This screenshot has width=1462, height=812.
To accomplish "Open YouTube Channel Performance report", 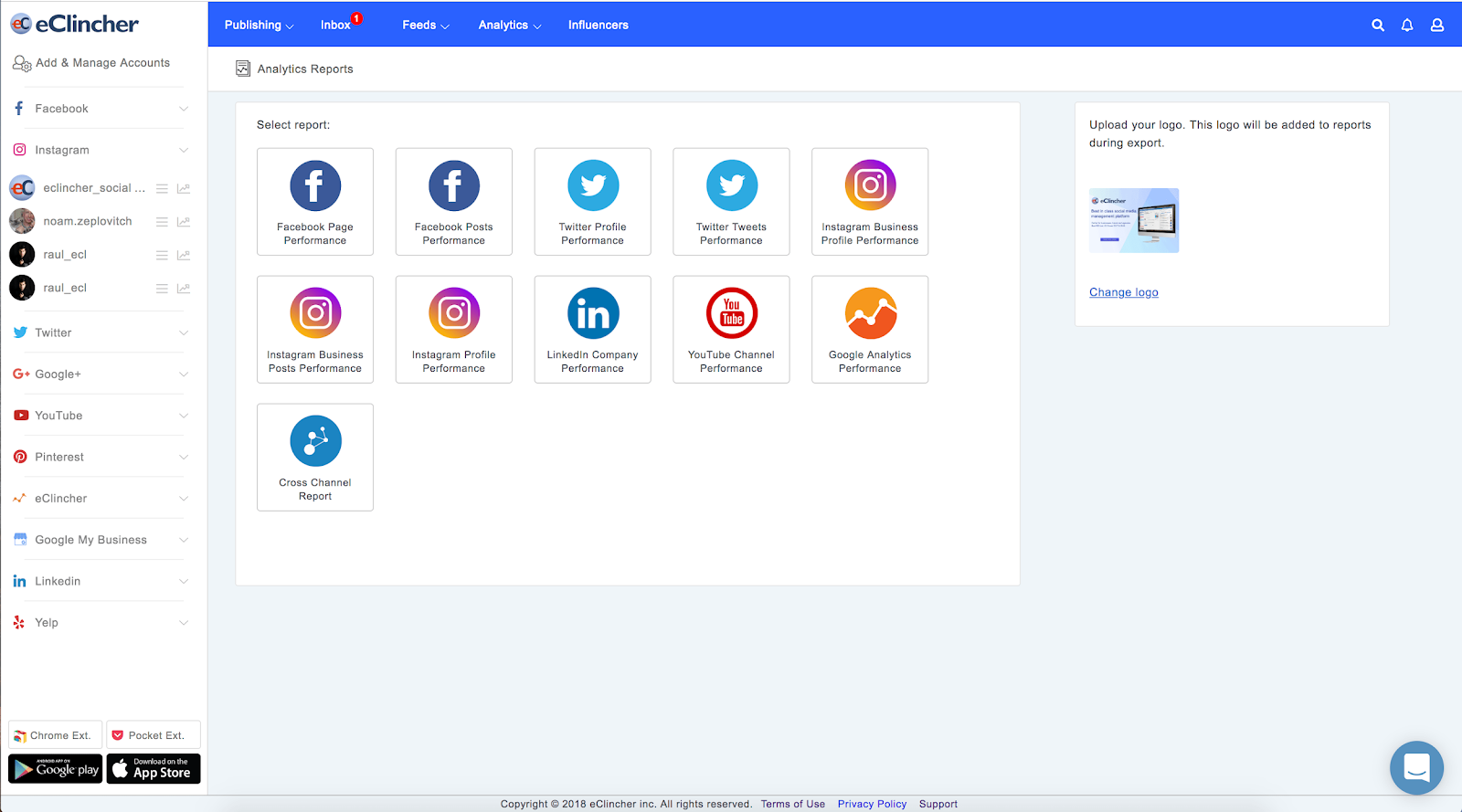I will [731, 330].
